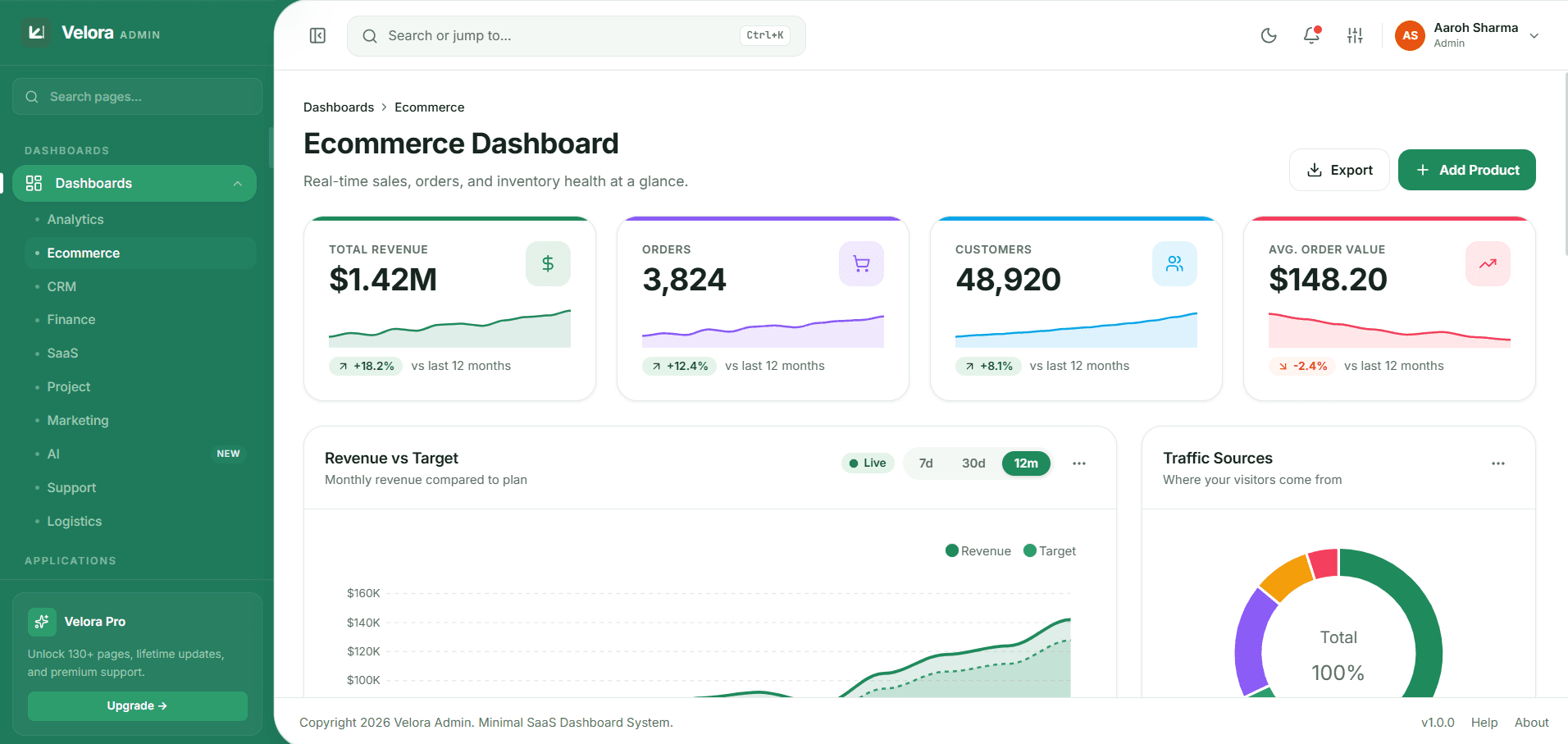Focus the Search pages sidebar field

click(137, 97)
